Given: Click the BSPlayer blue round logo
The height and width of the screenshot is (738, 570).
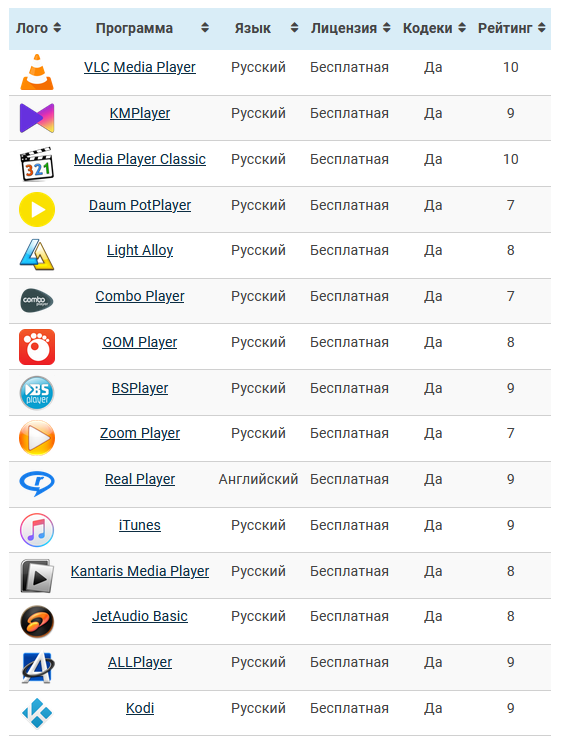Looking at the screenshot, I should coord(37,393).
